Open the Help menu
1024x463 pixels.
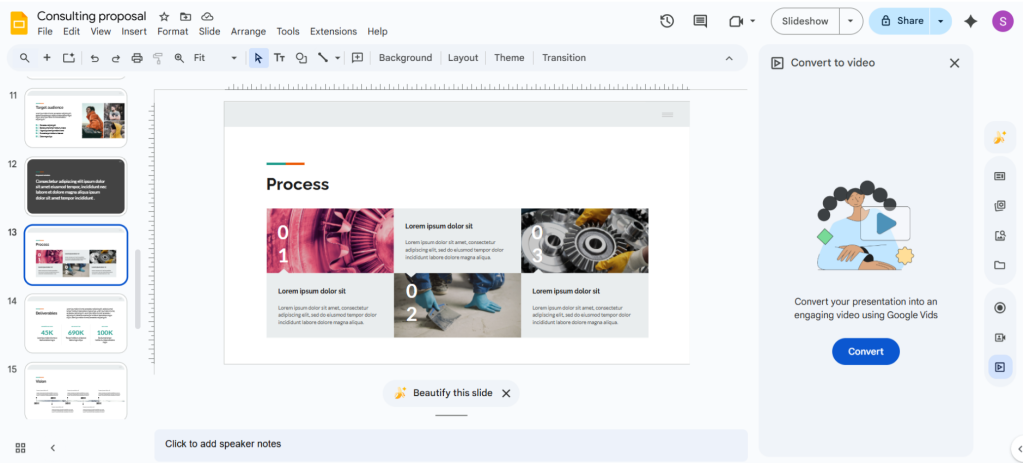377,31
